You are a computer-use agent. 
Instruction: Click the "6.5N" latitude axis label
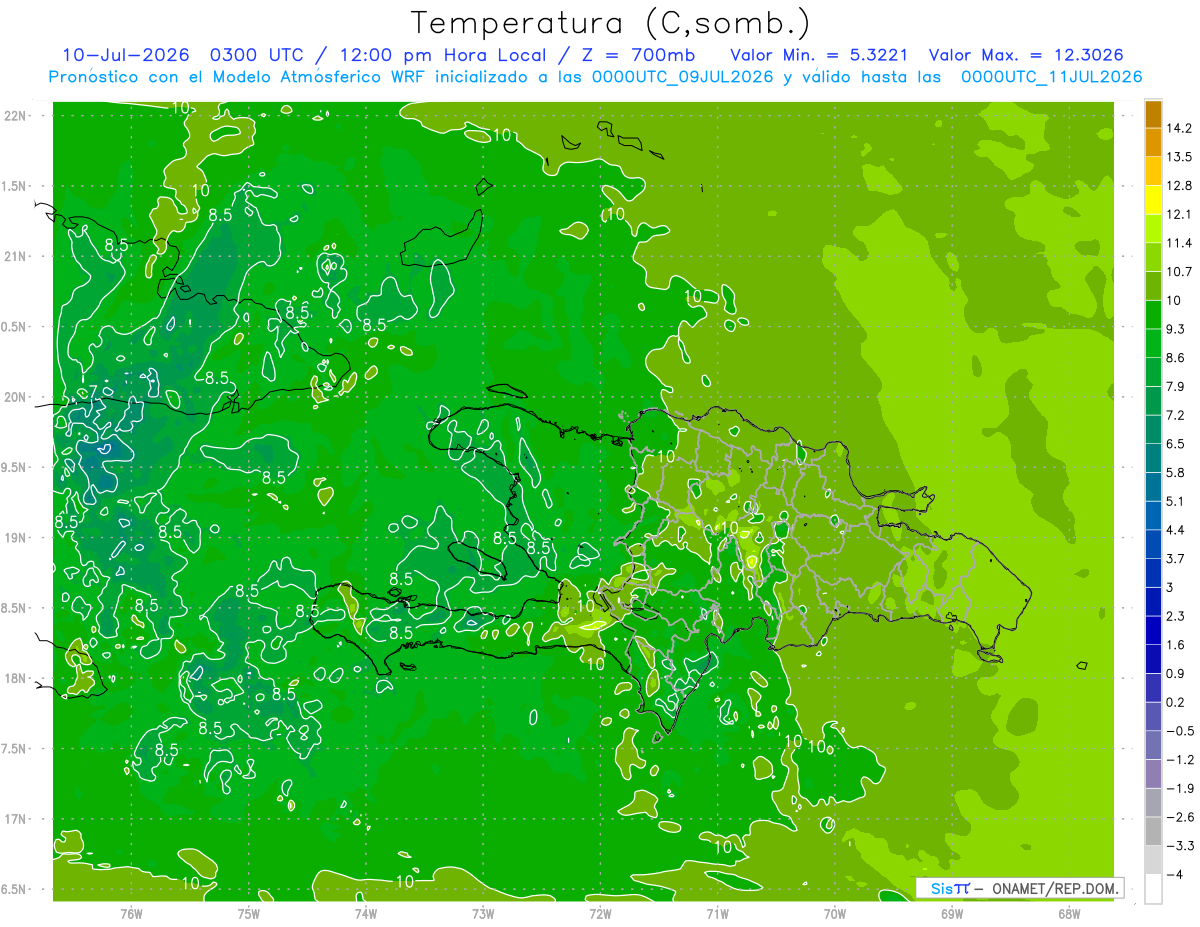(15, 889)
